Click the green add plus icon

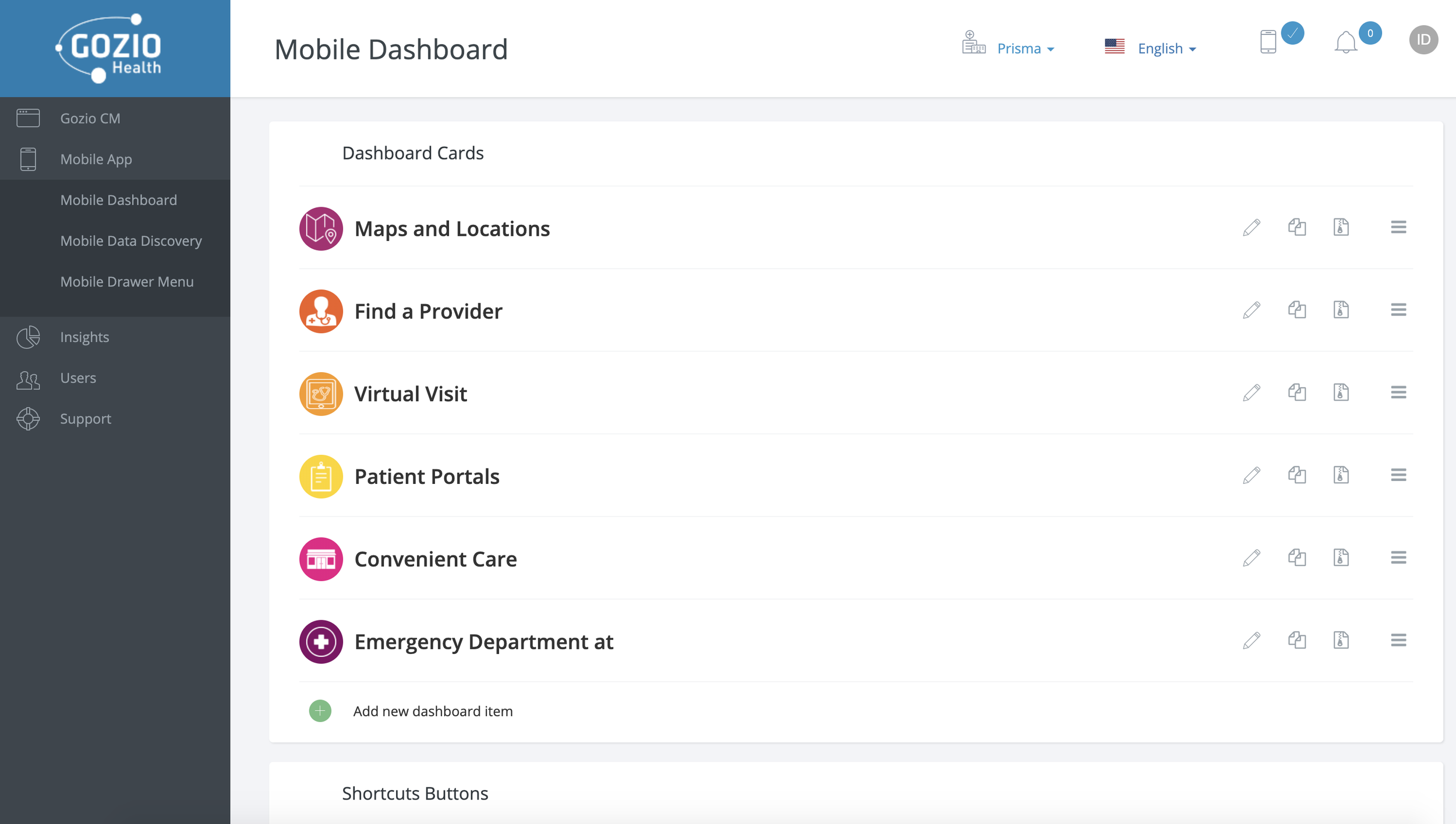(x=320, y=710)
